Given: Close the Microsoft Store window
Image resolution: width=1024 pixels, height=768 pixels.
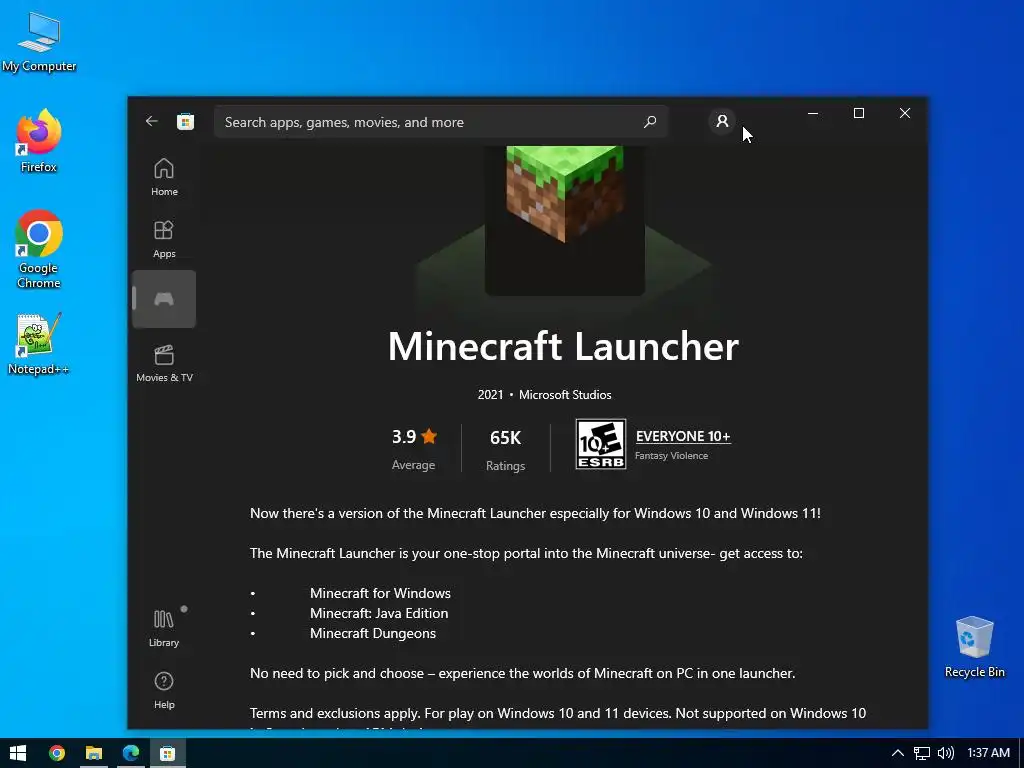Looking at the screenshot, I should coord(904,113).
